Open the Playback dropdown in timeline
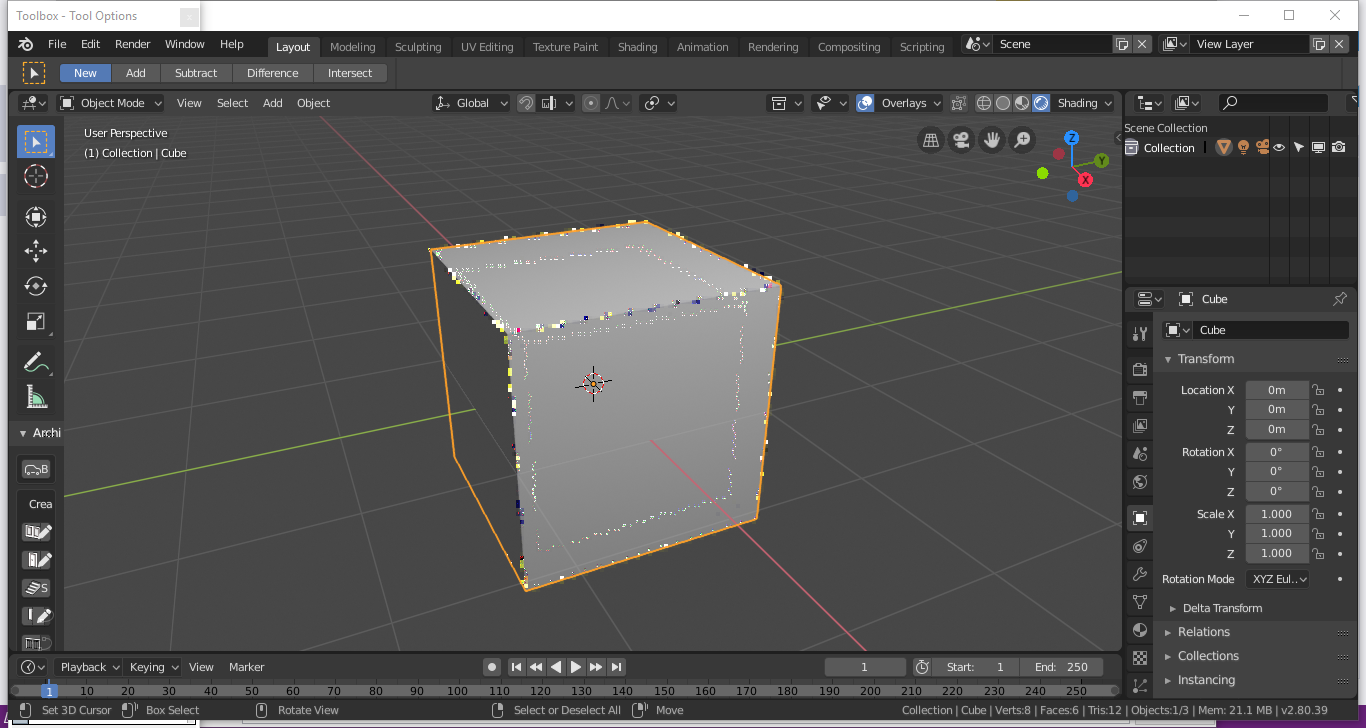This screenshot has height=728, width=1366. 88,667
